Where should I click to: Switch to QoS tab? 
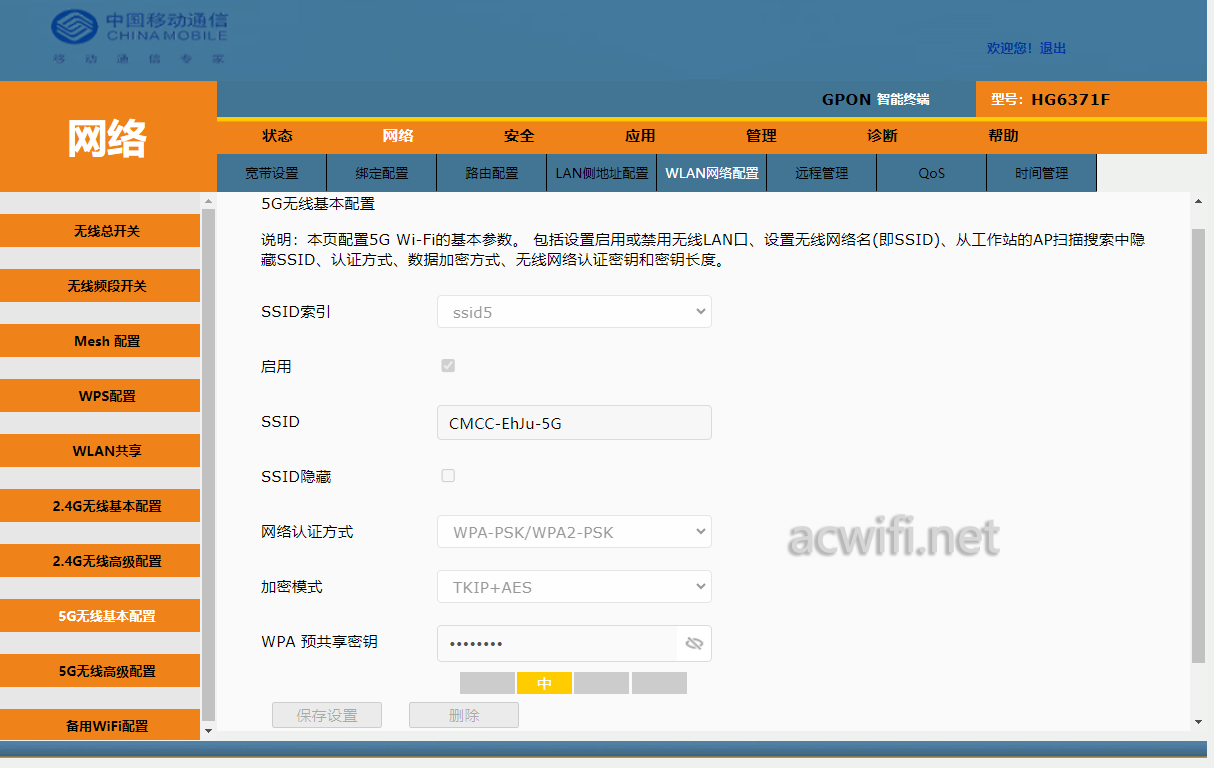[932, 173]
